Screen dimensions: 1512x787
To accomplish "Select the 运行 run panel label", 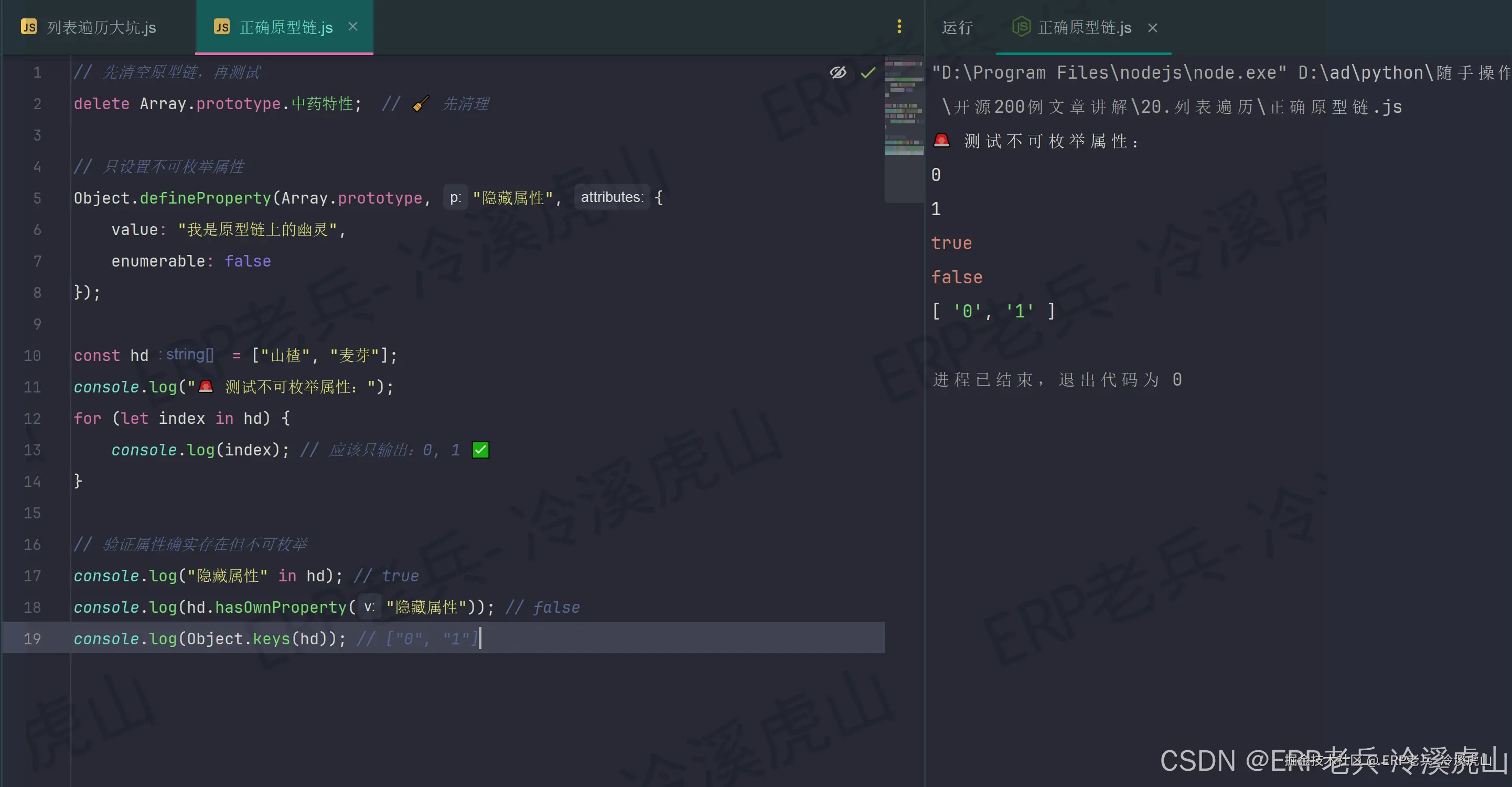I will coord(957,28).
